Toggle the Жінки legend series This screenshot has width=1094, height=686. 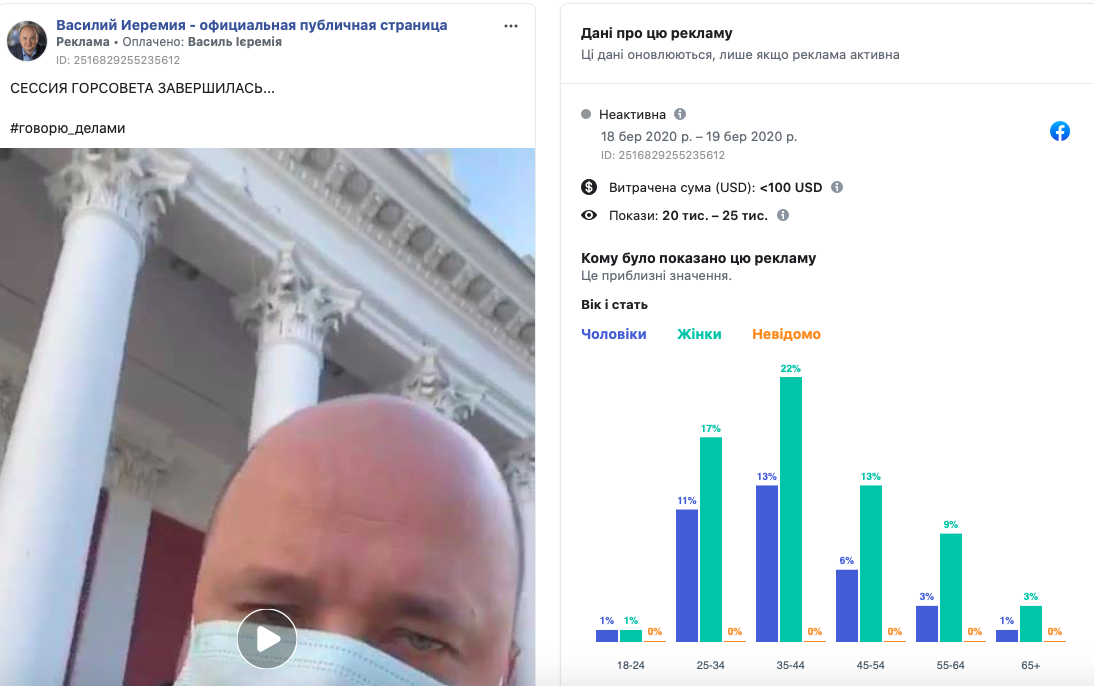click(699, 334)
